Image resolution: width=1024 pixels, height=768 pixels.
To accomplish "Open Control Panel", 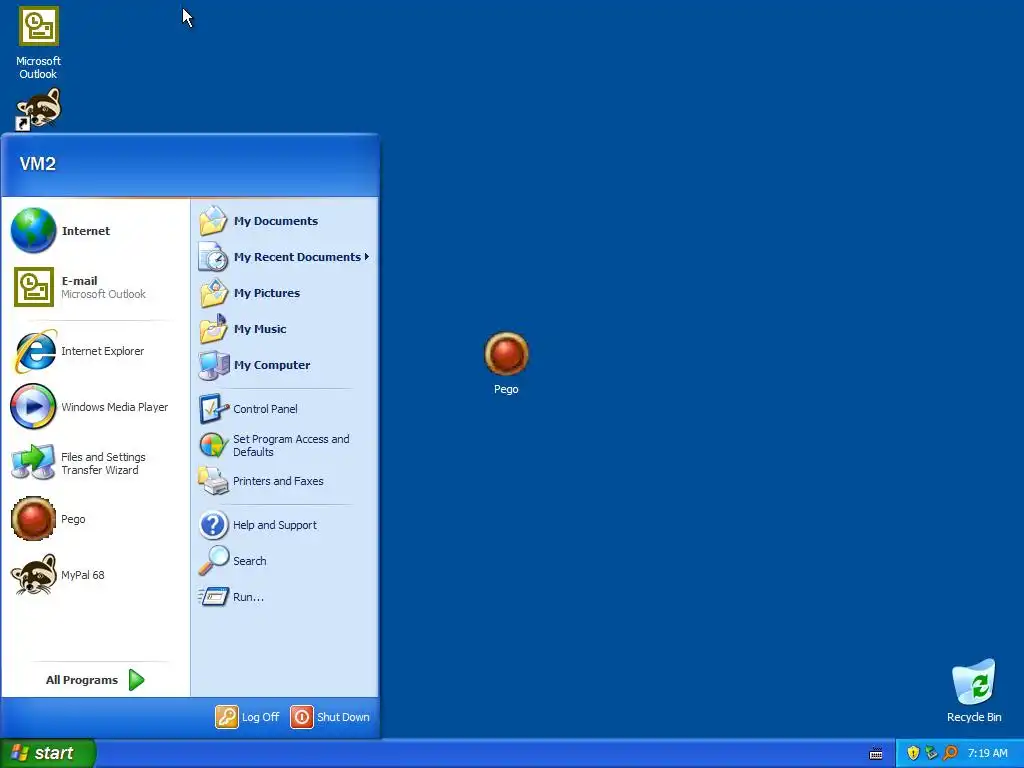I will click(x=284, y=409).
